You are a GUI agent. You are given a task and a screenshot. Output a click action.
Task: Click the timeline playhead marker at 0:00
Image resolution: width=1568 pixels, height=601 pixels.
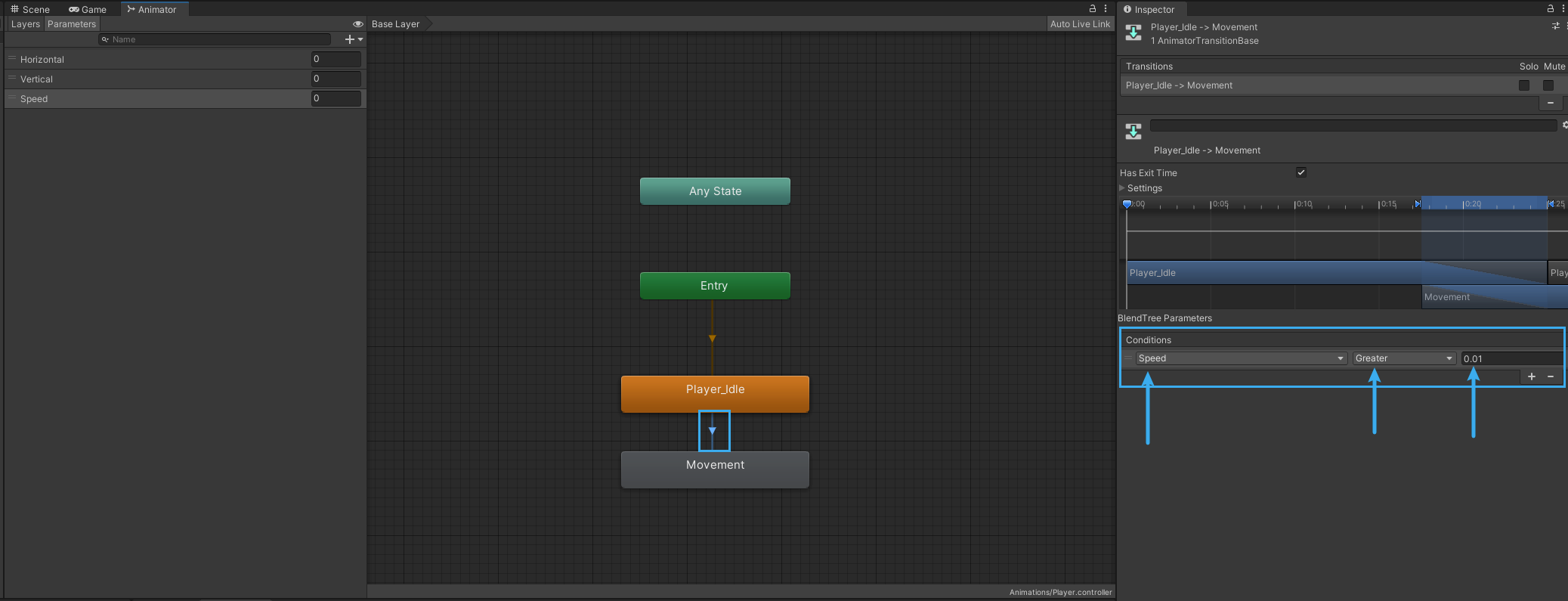tap(1127, 204)
